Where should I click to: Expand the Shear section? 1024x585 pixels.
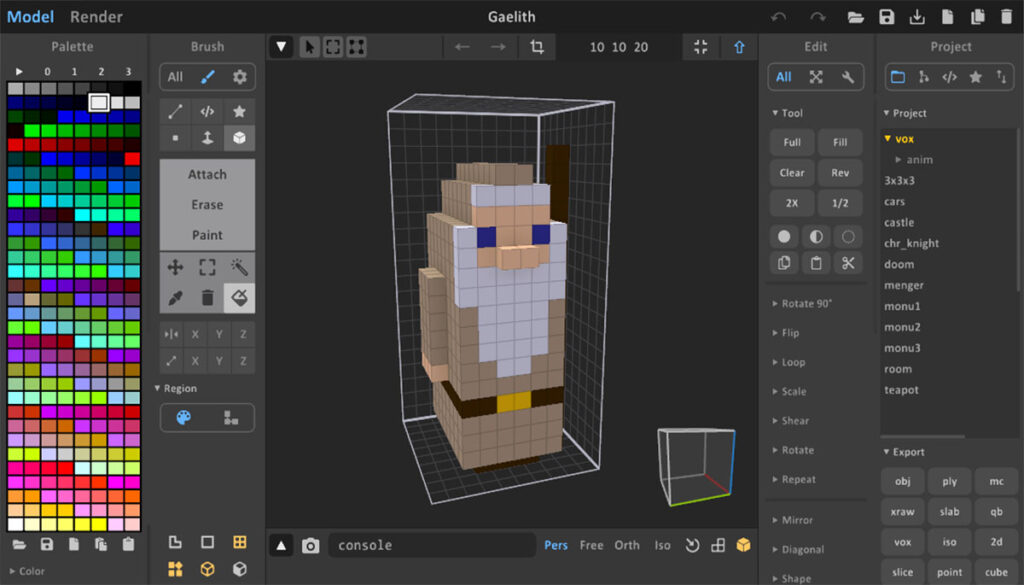coord(791,421)
